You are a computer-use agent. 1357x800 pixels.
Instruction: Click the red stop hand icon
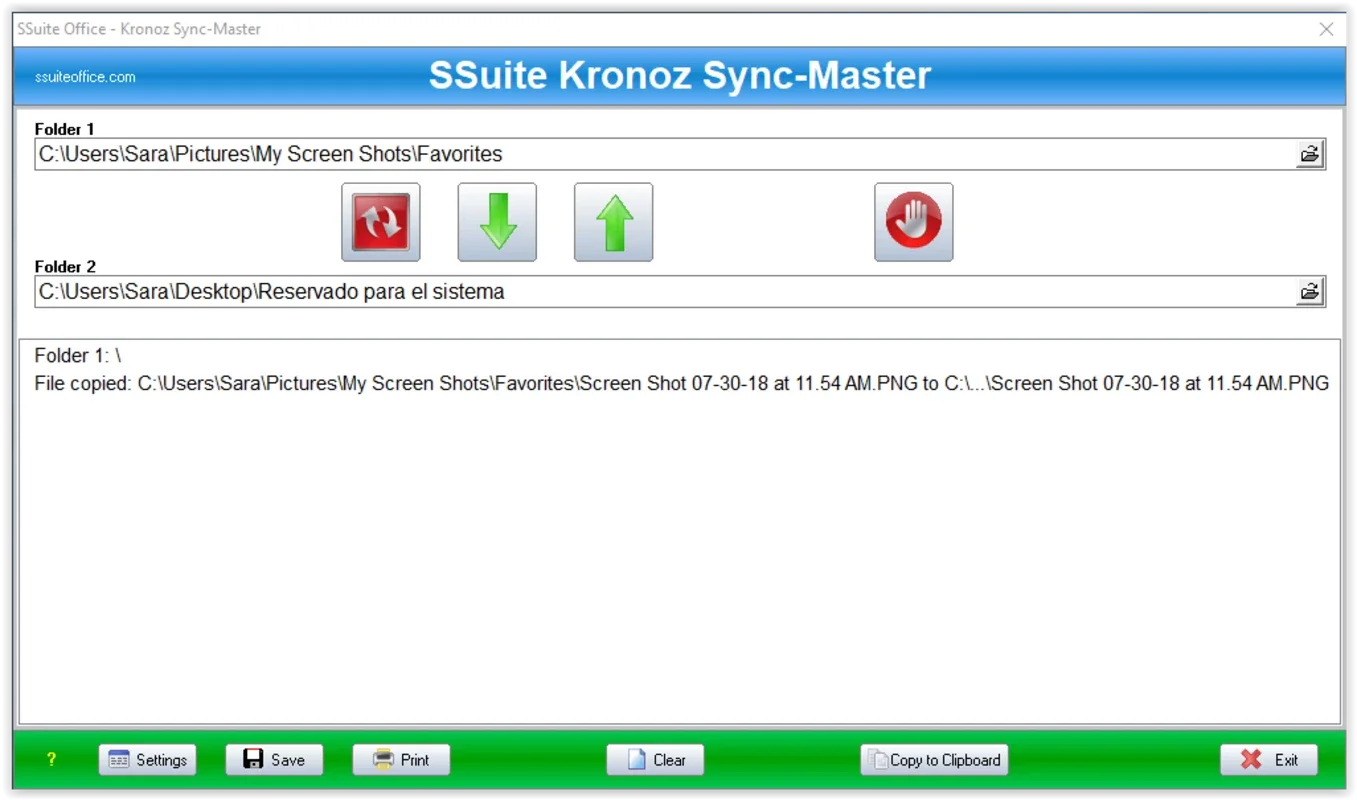point(914,222)
